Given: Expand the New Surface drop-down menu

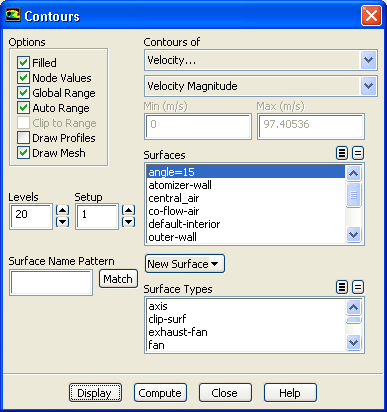Looking at the screenshot, I should click(185, 264).
